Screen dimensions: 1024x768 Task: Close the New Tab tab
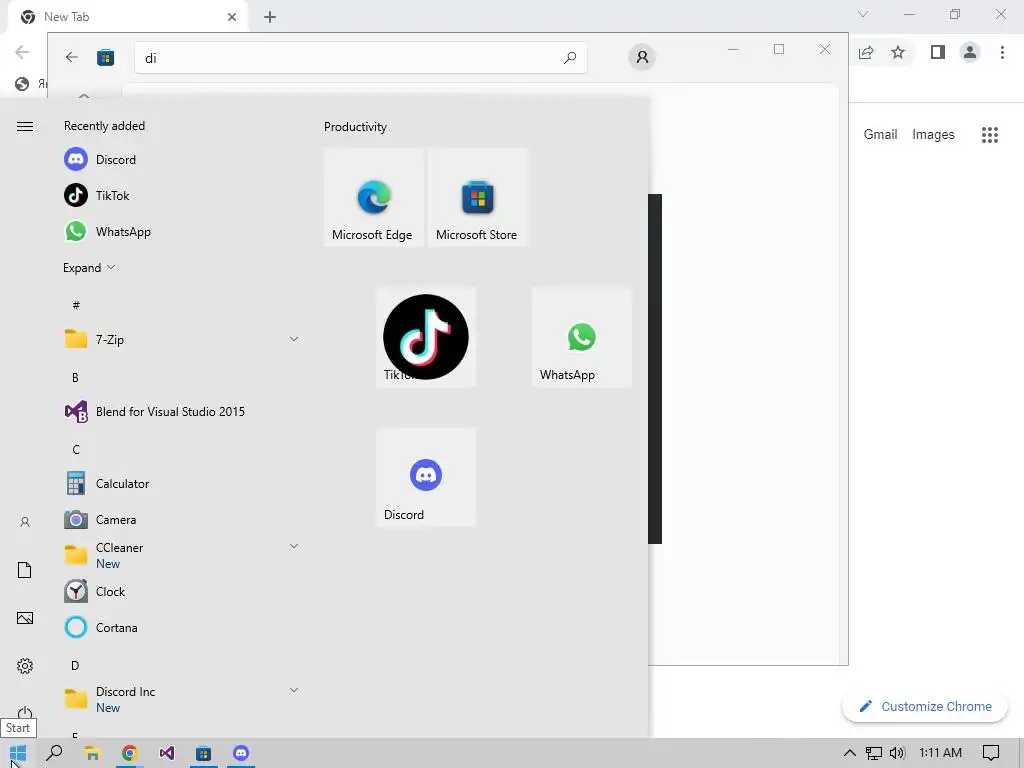point(232,17)
